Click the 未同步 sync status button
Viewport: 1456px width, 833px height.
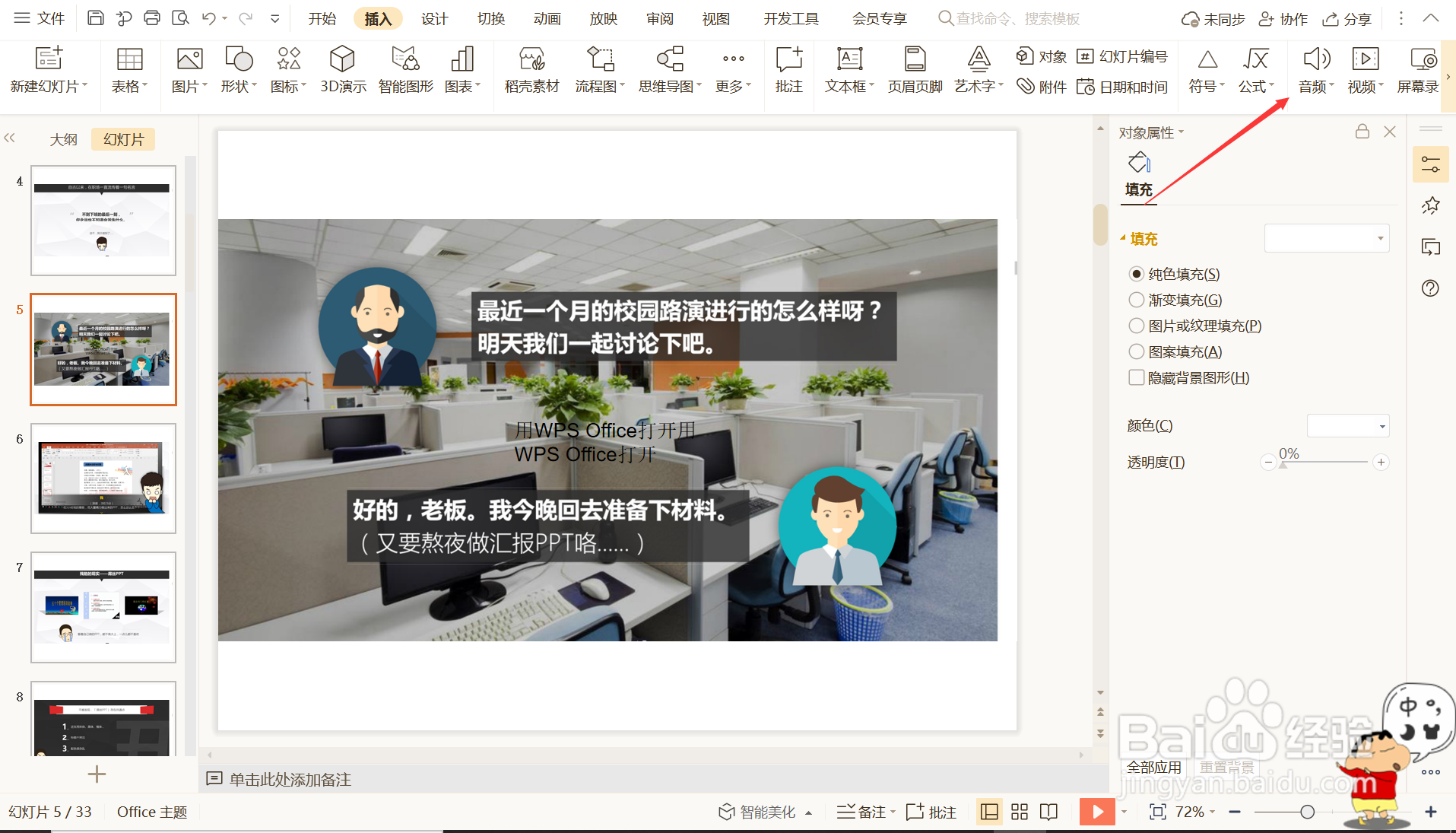pos(1213,19)
